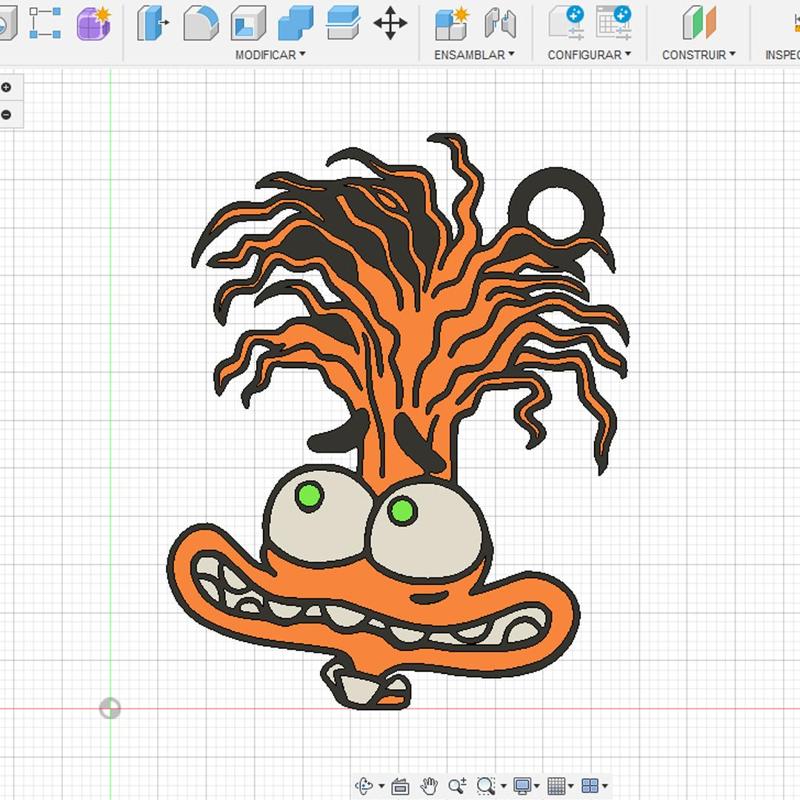Open the CONFIGURAR dropdown menu

(x=589, y=55)
